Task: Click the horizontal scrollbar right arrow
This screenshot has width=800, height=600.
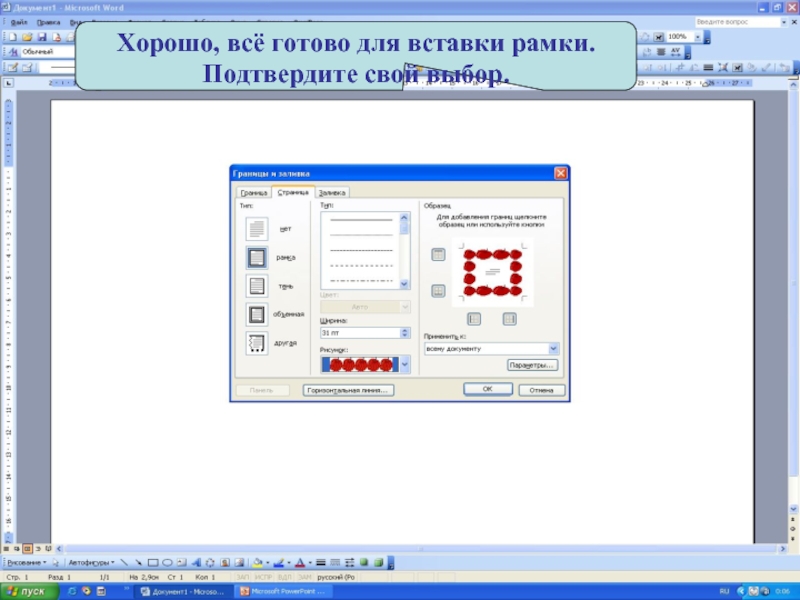Action: coord(783,549)
